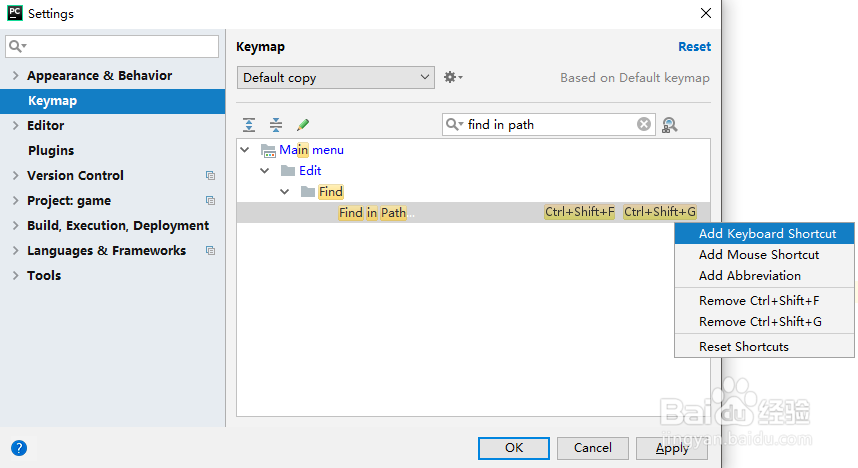
Task: Click the Ctrl+Shift+F shortcut label
Action: coord(579,212)
